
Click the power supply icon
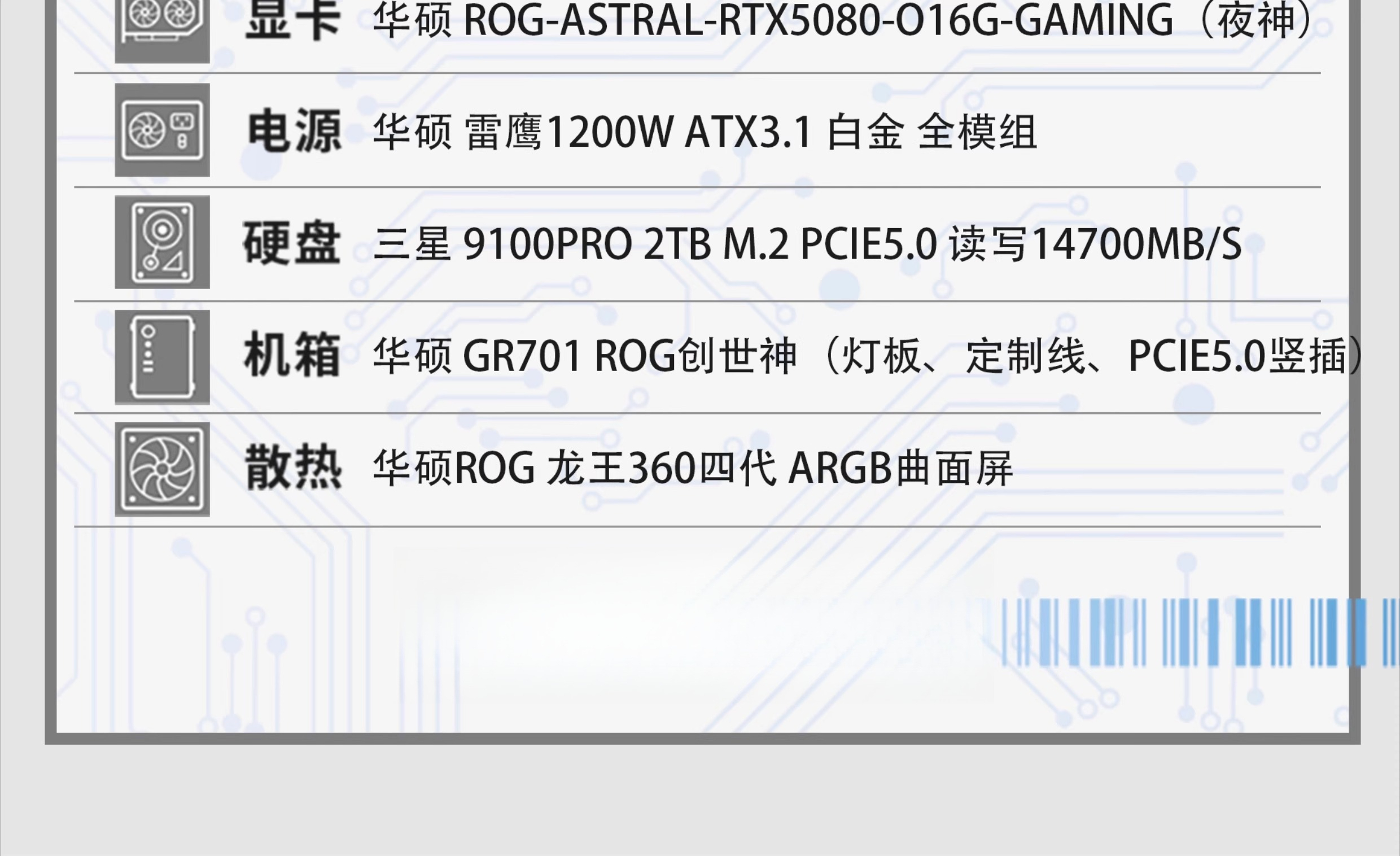point(162,130)
